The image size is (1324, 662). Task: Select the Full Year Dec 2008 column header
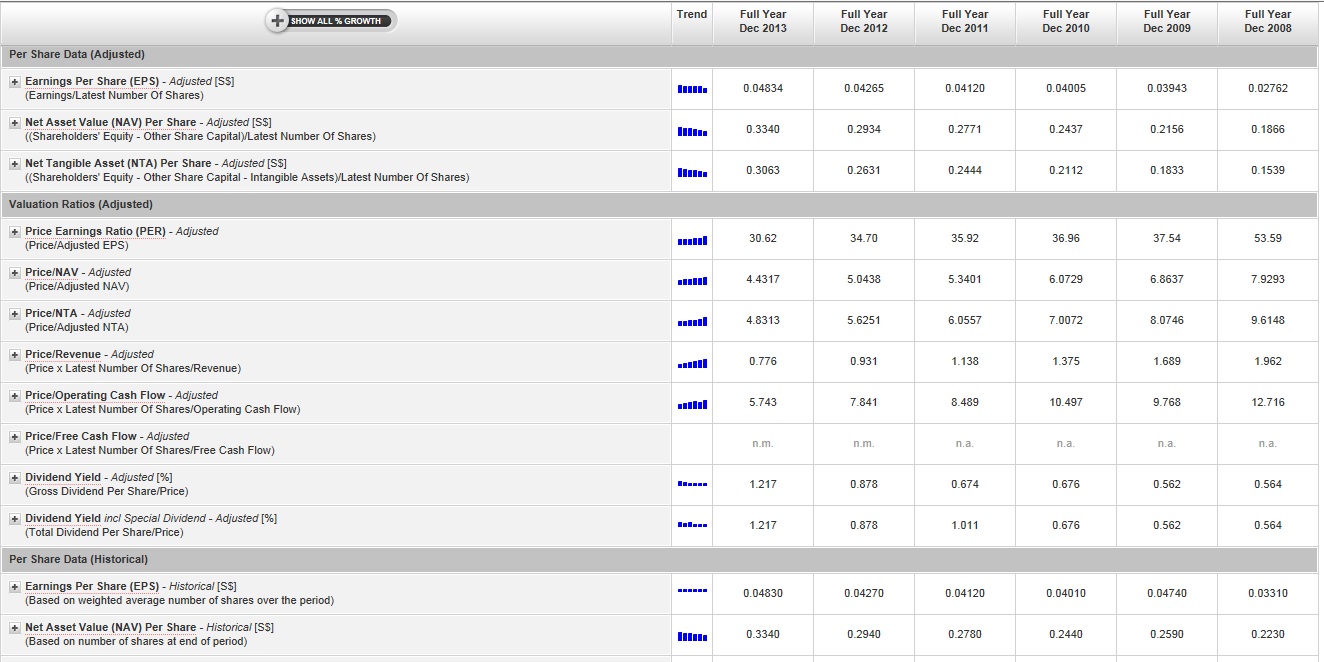tap(1268, 21)
